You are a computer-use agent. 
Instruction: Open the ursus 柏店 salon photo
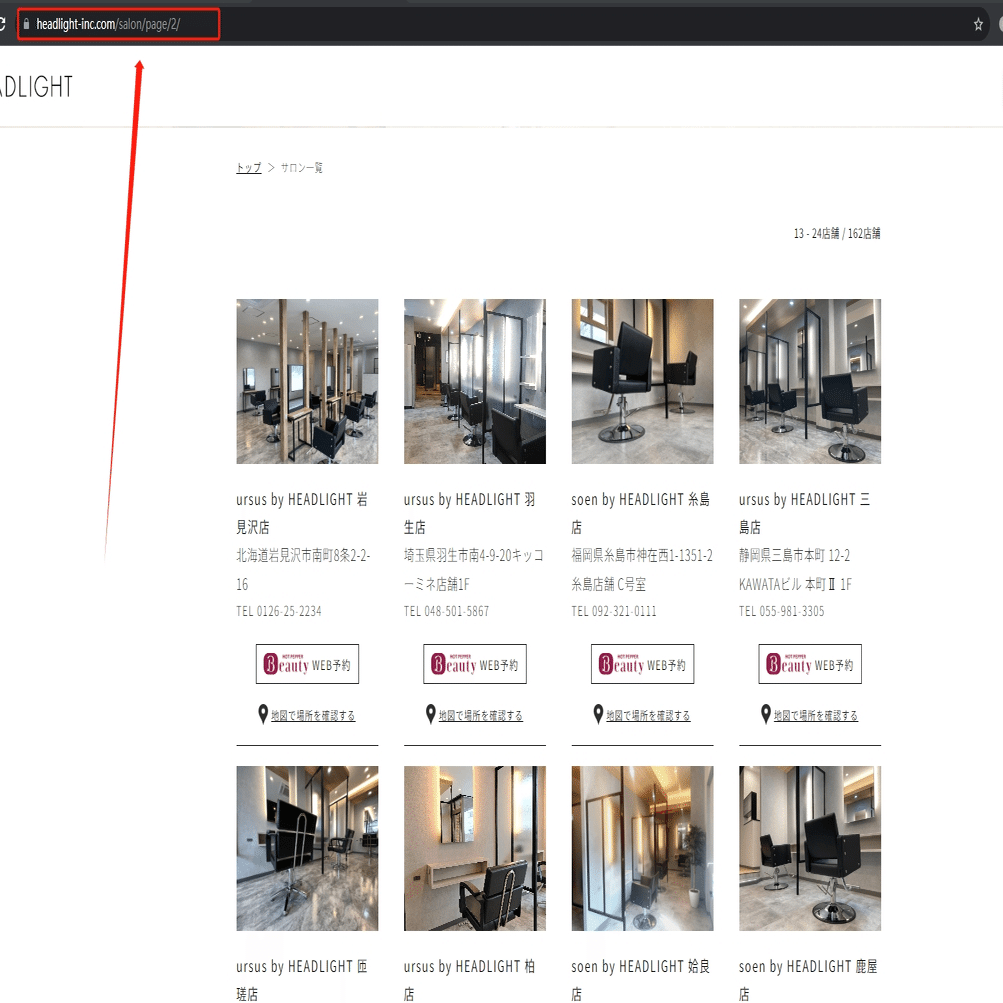[x=475, y=848]
